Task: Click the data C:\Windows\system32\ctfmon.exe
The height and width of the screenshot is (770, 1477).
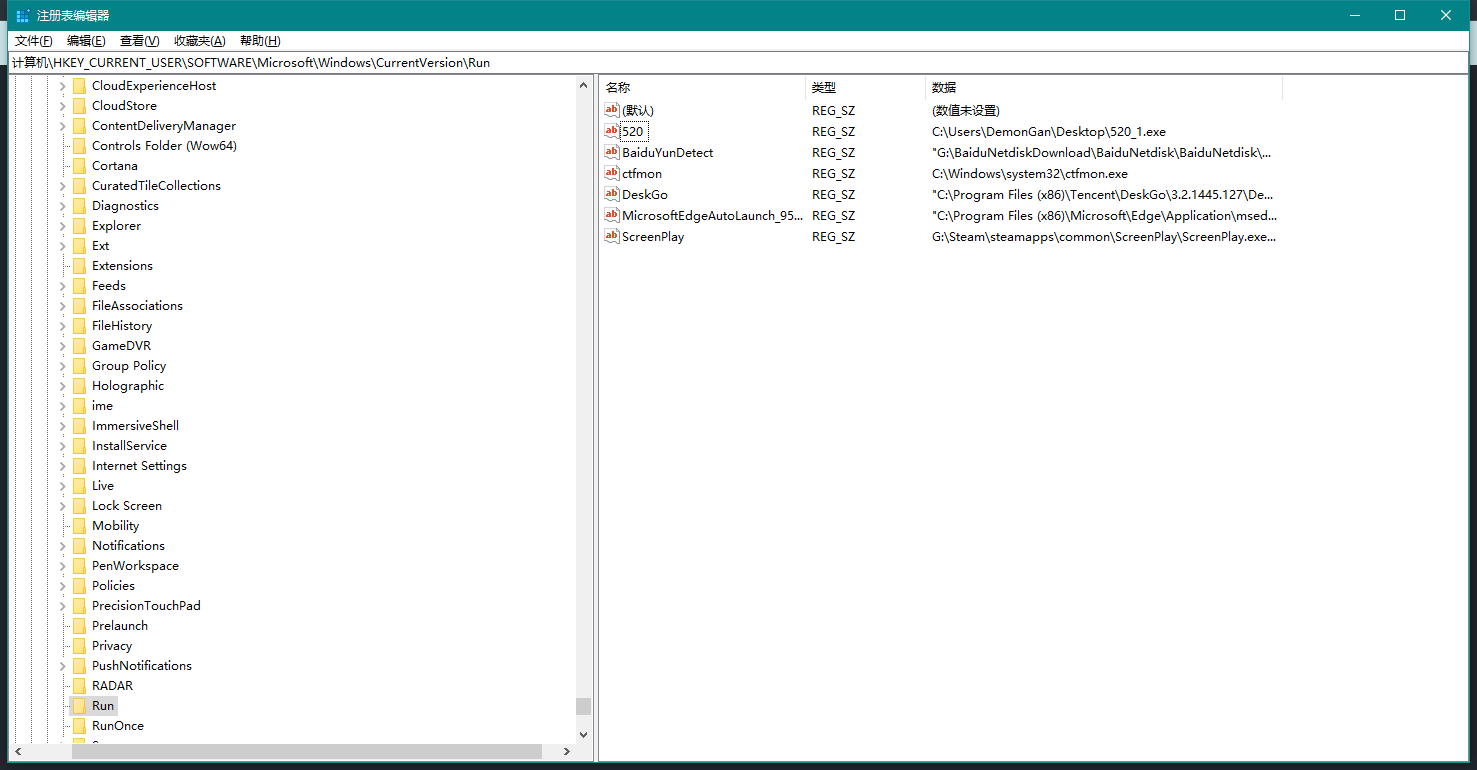Action: point(1030,174)
